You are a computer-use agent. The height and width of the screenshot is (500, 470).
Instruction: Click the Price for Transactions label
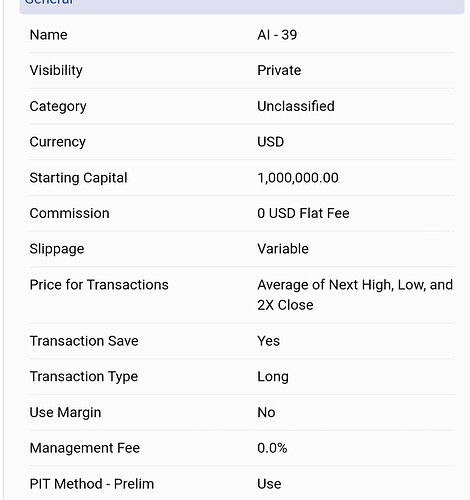coord(99,285)
